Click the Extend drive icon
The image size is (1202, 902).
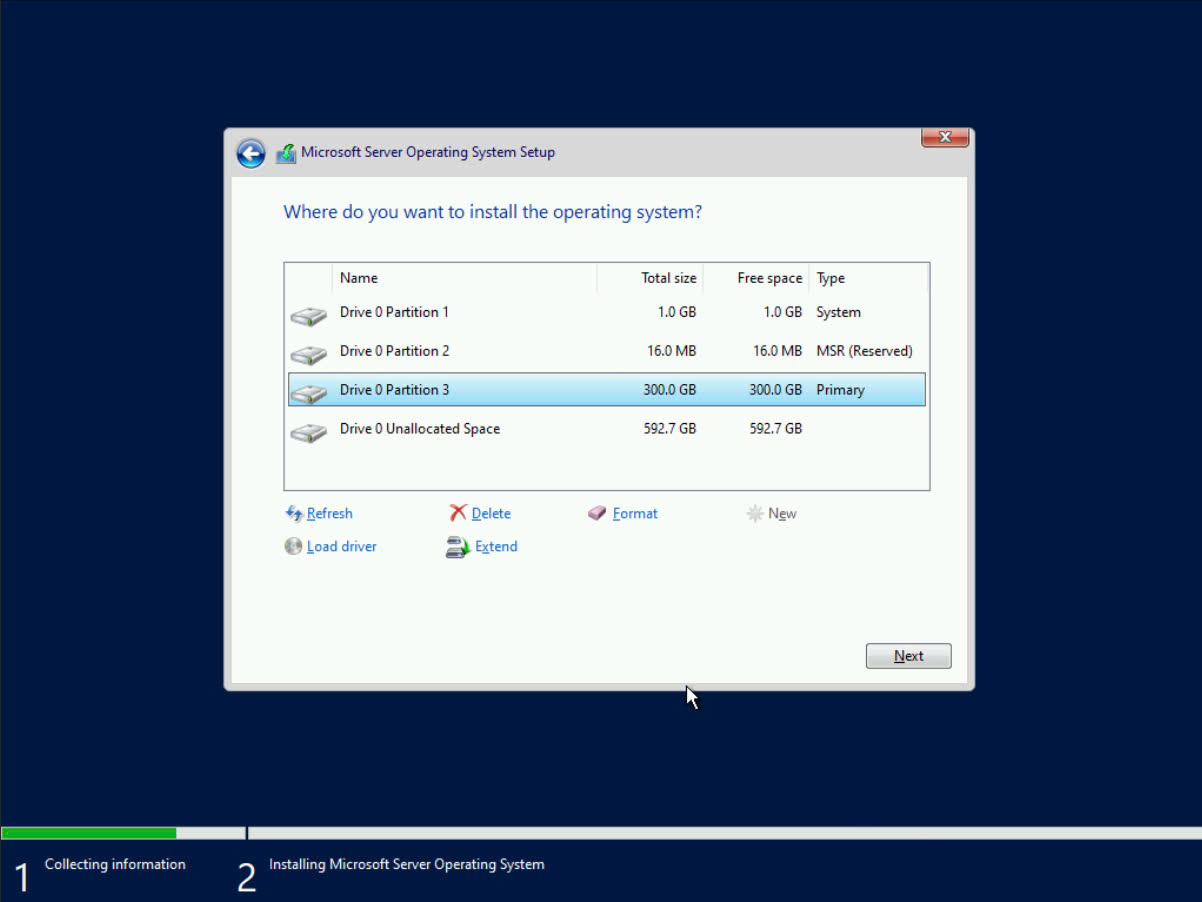457,547
